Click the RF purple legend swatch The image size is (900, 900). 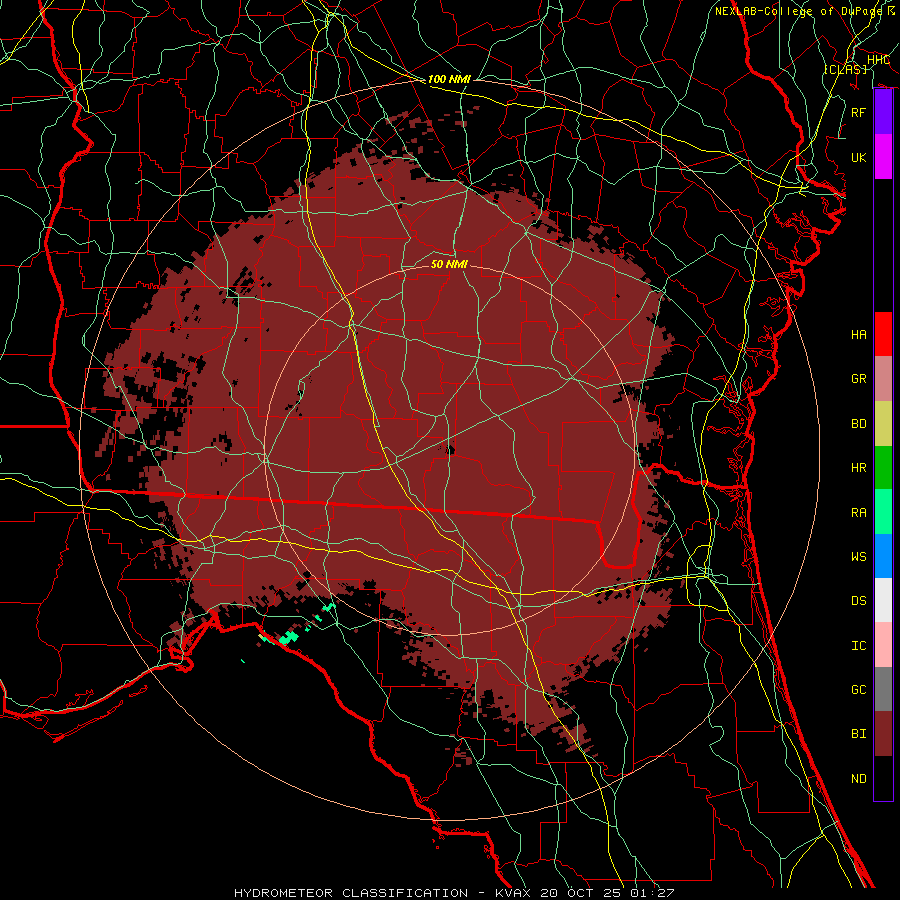[883, 112]
